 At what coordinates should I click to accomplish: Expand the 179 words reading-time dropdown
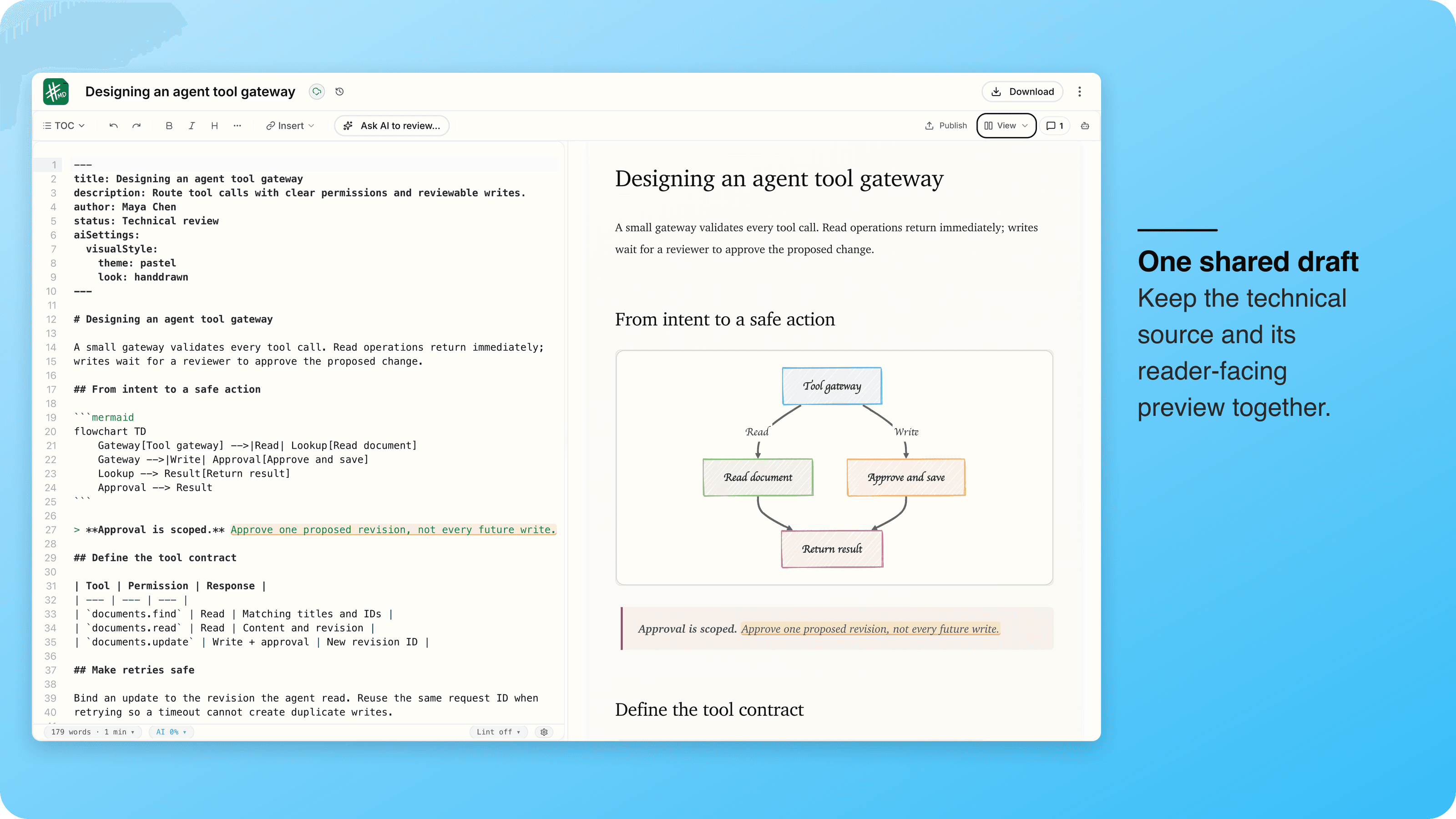(x=93, y=732)
